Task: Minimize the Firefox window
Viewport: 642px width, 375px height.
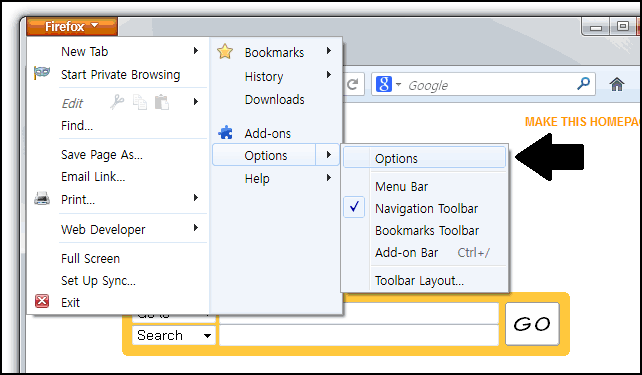Action: click(x=596, y=27)
